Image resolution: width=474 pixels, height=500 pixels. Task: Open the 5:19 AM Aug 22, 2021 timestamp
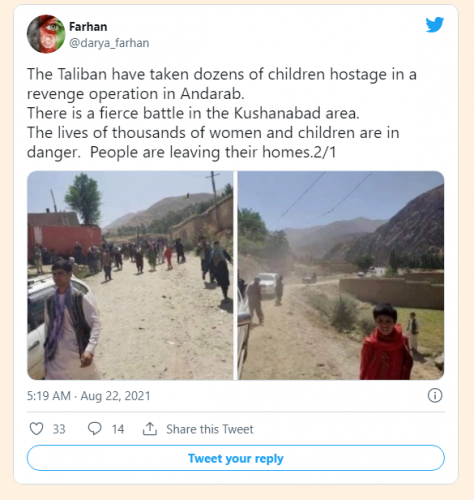coord(89,396)
